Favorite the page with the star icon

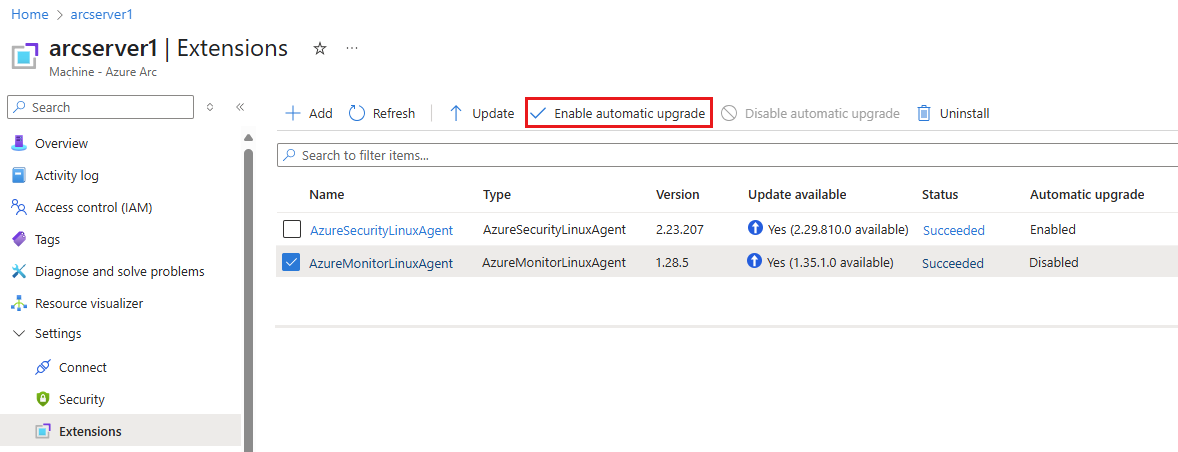tap(320, 49)
